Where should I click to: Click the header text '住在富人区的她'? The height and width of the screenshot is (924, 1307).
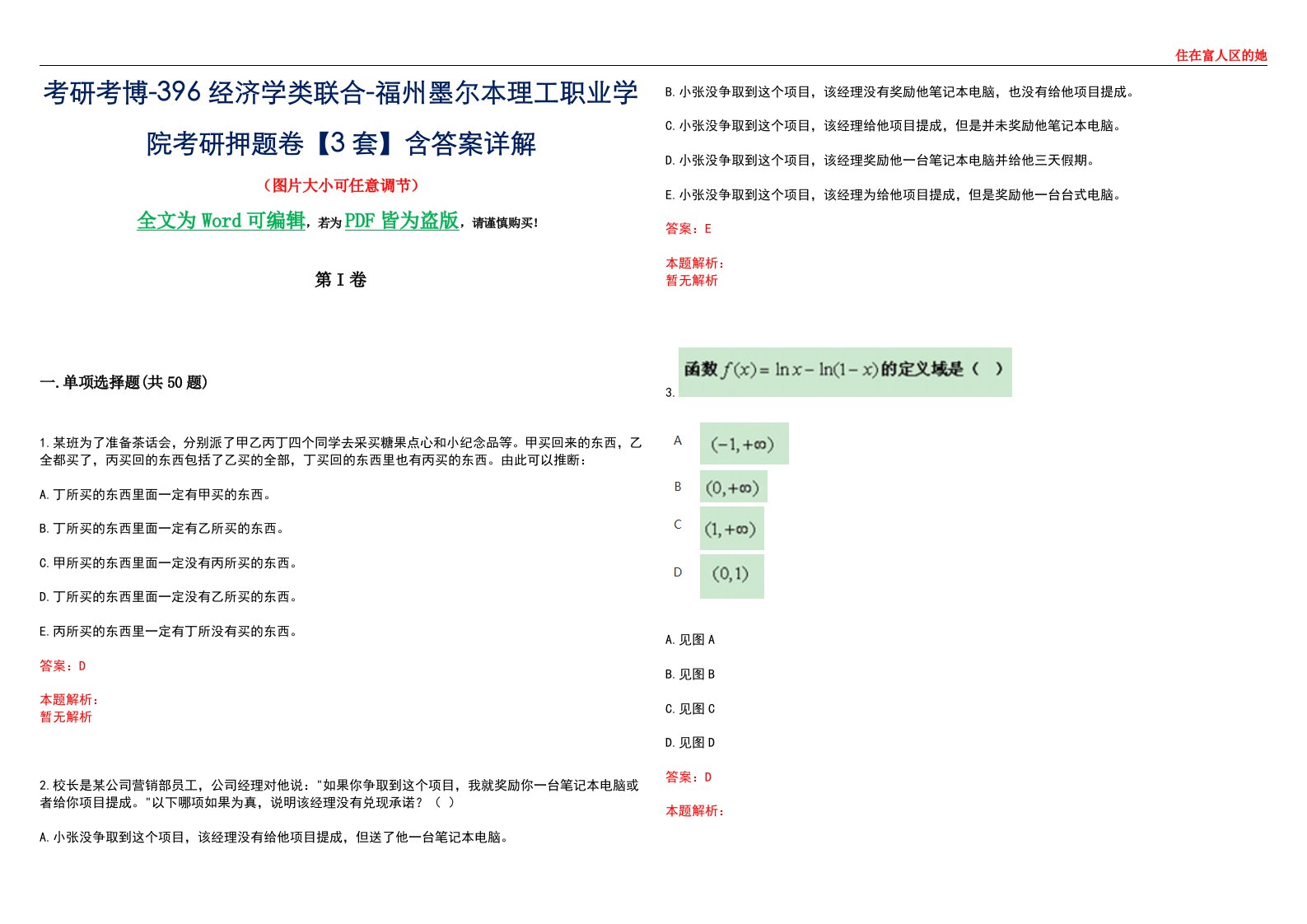pos(1221,55)
